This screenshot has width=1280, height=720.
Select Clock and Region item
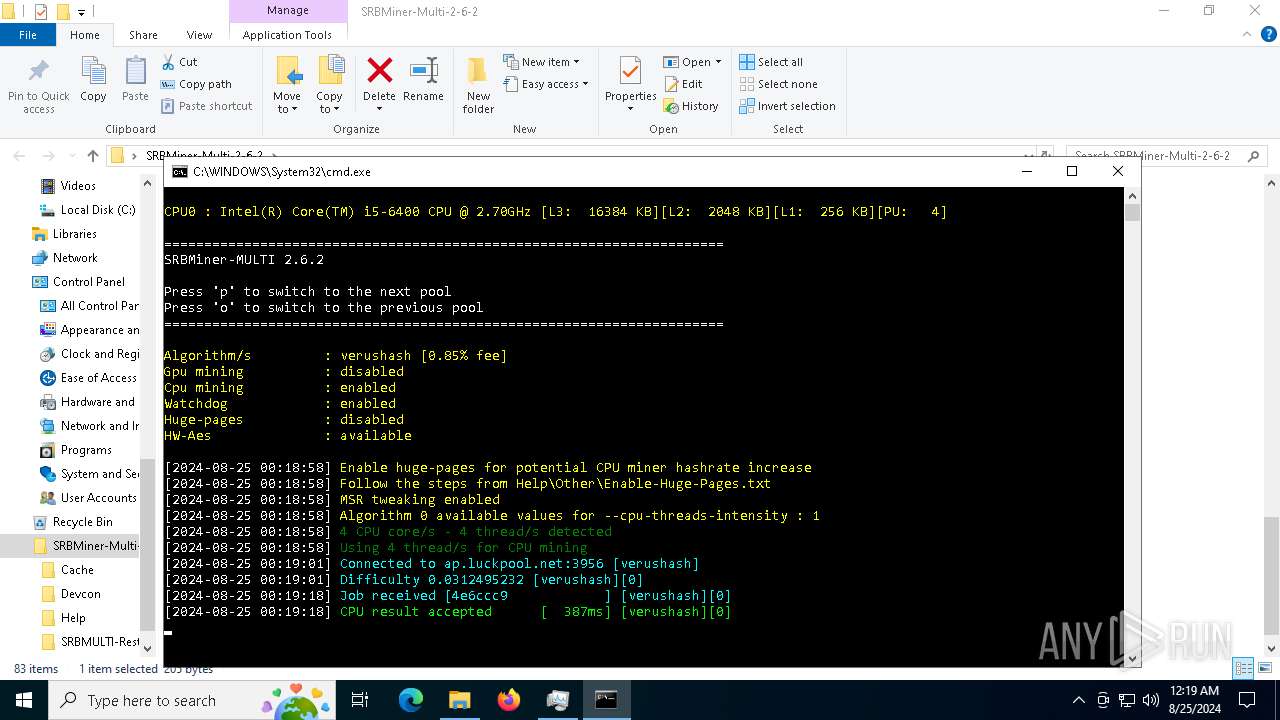tap(90, 353)
